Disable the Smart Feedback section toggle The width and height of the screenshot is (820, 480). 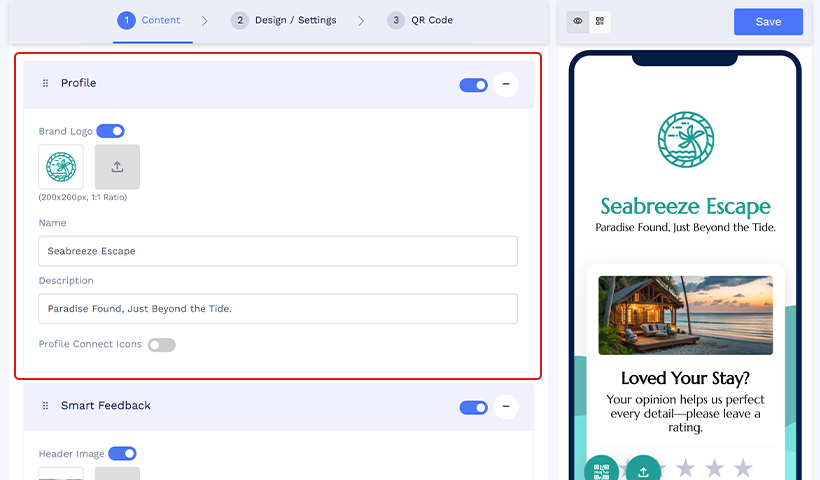click(473, 407)
